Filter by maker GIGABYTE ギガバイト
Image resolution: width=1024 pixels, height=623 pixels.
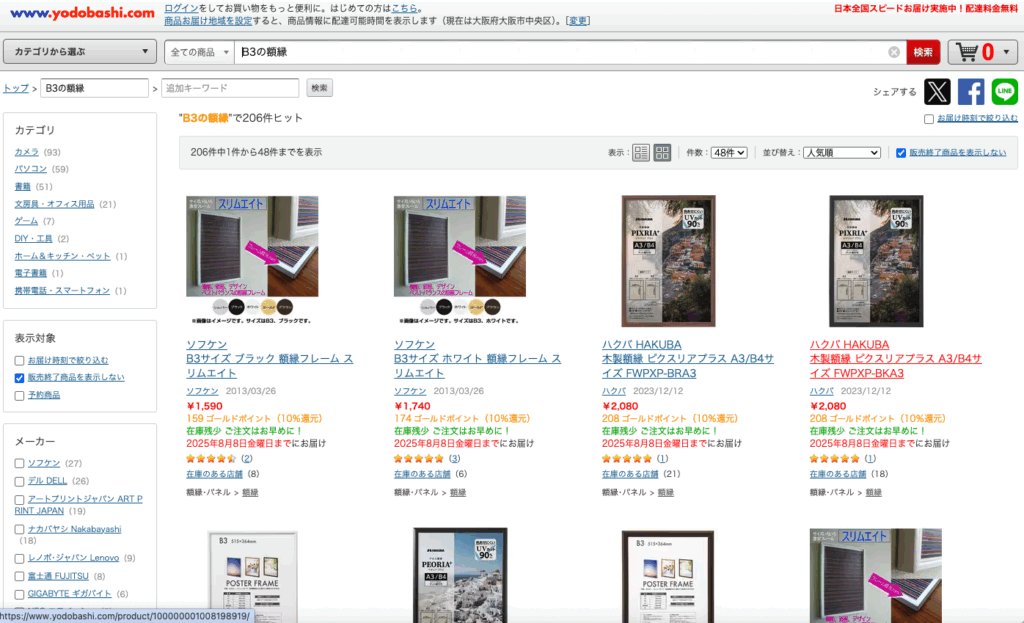point(20,594)
